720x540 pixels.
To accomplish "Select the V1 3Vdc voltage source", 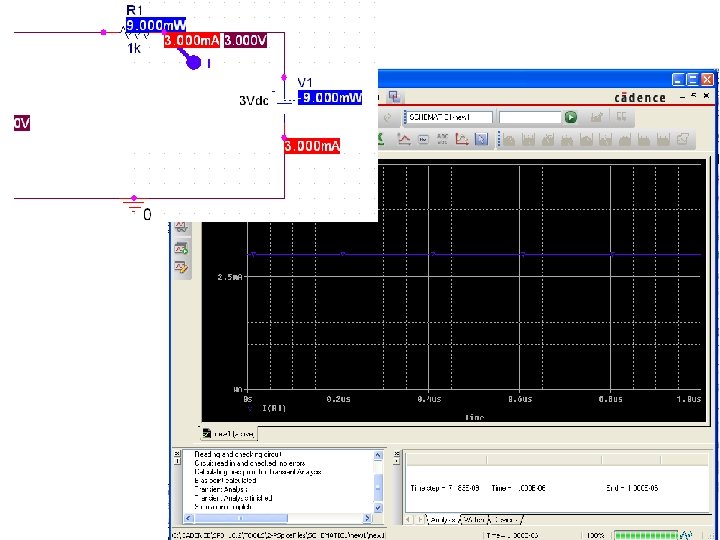I will click(285, 100).
